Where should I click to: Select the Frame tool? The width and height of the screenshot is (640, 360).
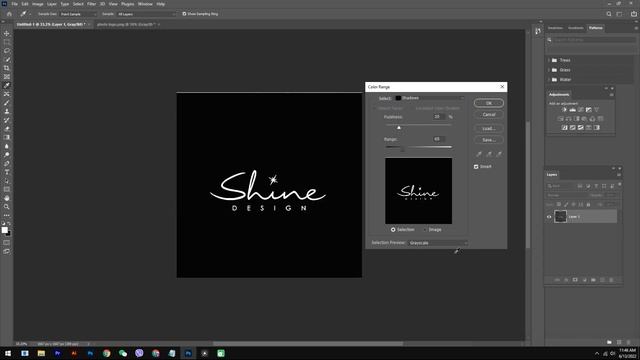(7, 77)
